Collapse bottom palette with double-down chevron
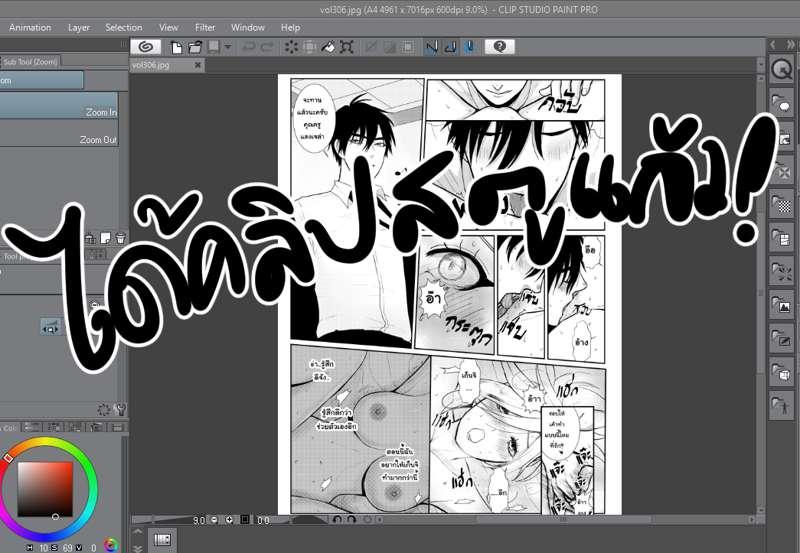The image size is (800, 553). 138,548
